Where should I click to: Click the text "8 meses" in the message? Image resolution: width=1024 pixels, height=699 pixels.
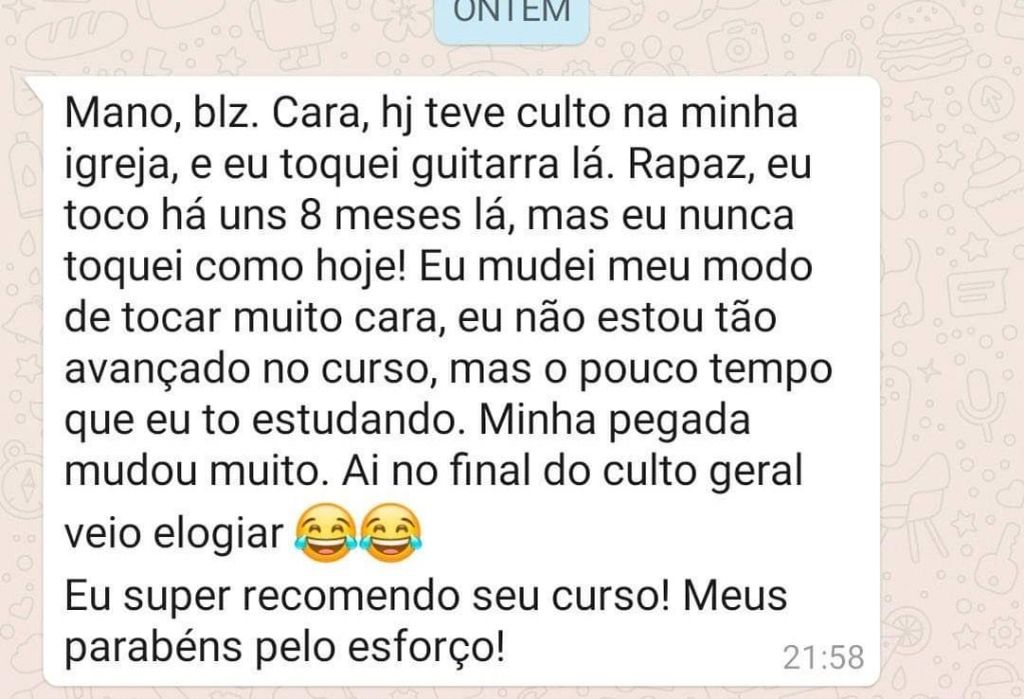(x=380, y=216)
